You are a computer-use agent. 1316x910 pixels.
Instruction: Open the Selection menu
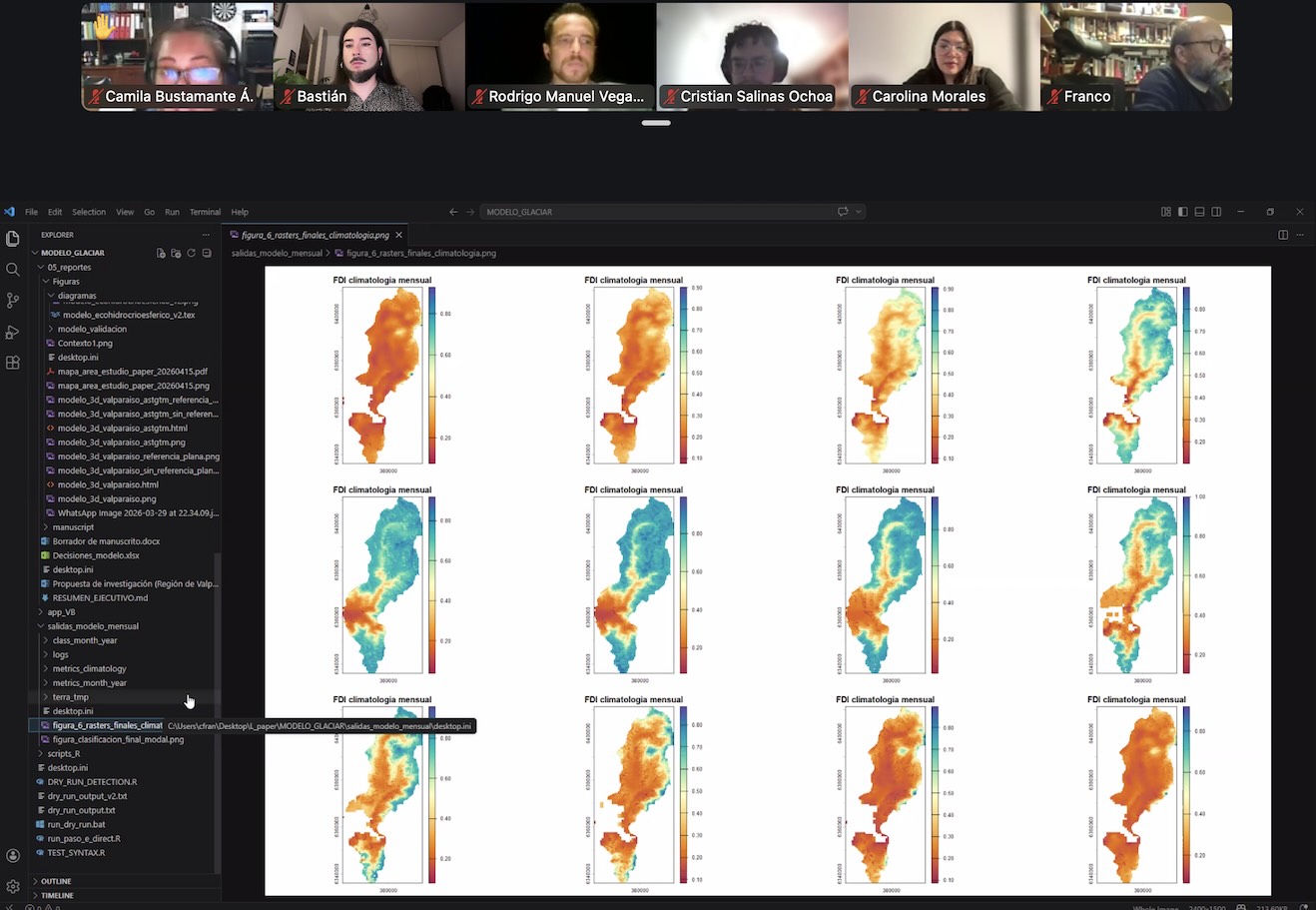tap(89, 212)
